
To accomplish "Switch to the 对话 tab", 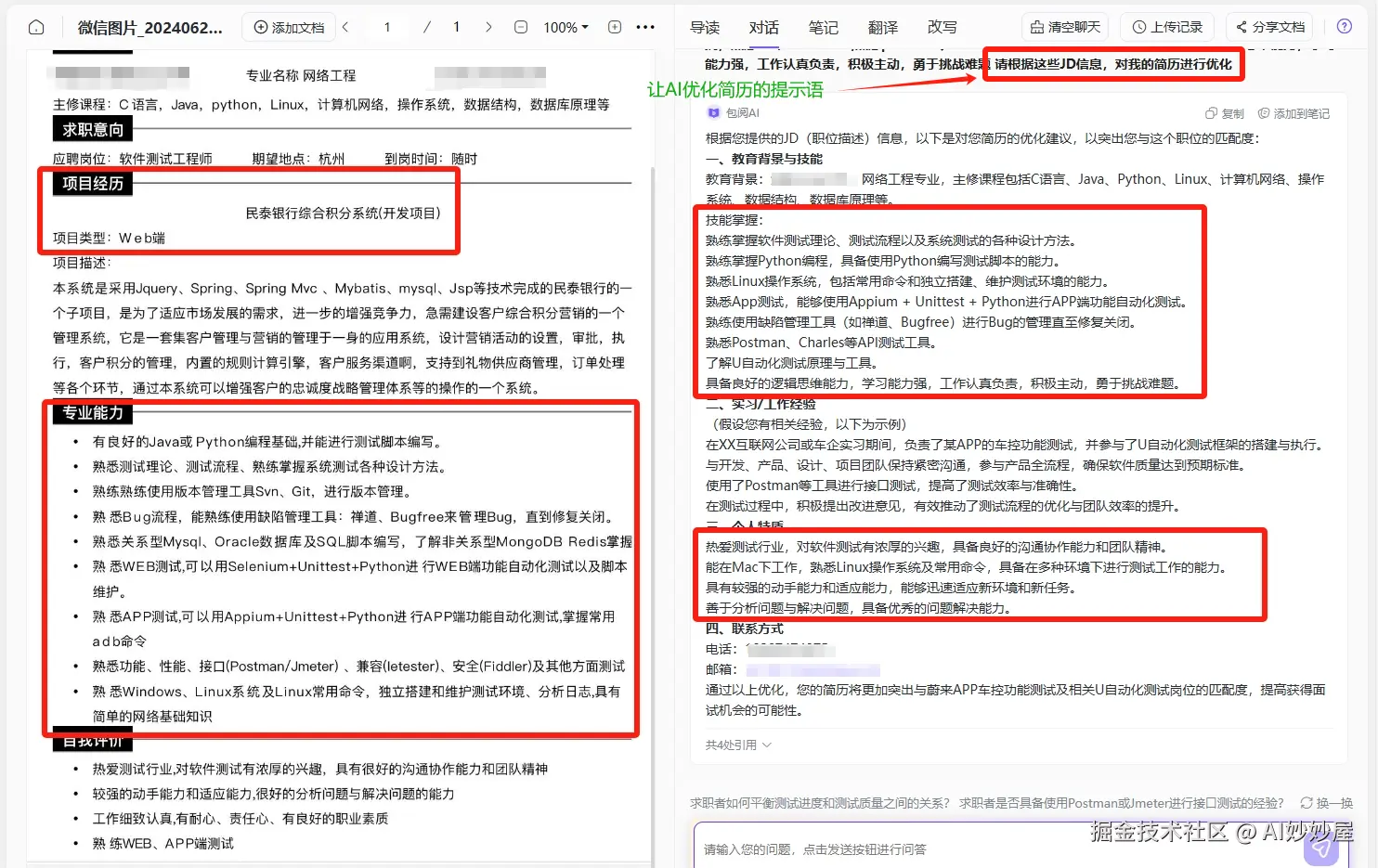I will pos(764,27).
